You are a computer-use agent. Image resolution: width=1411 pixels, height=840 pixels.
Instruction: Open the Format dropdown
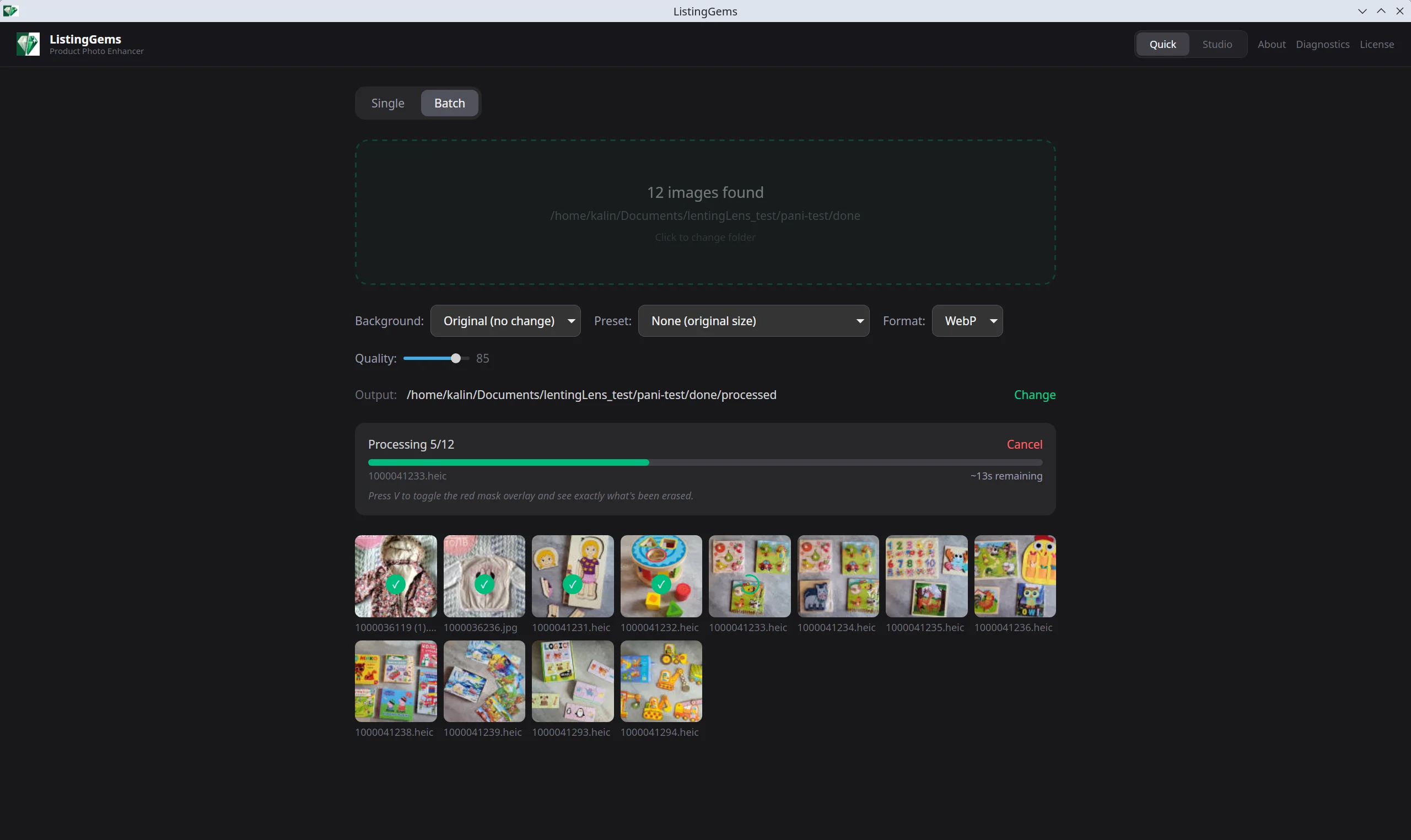pos(967,321)
